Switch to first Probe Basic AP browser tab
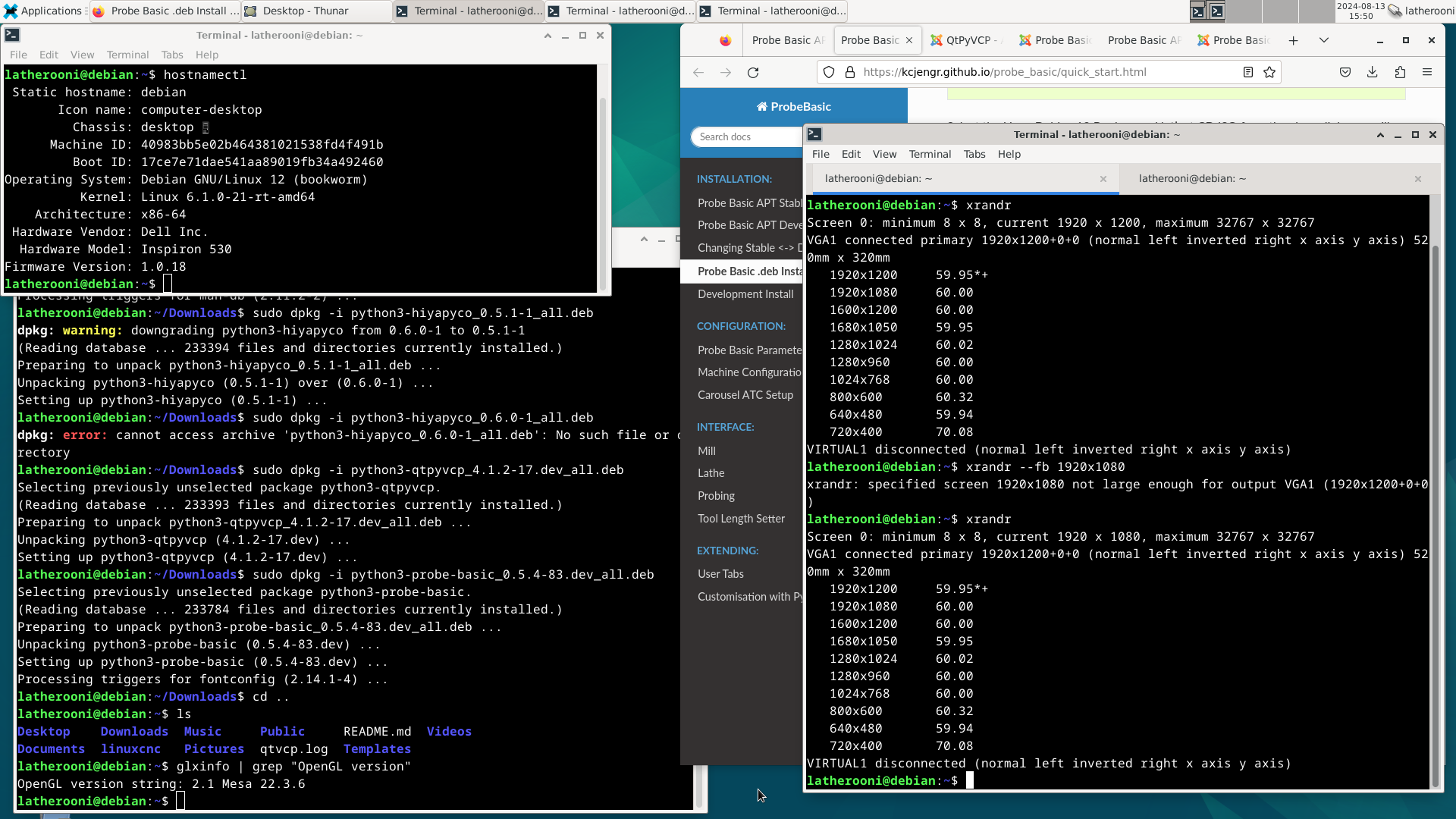This screenshot has height=819, width=1456. [x=787, y=40]
